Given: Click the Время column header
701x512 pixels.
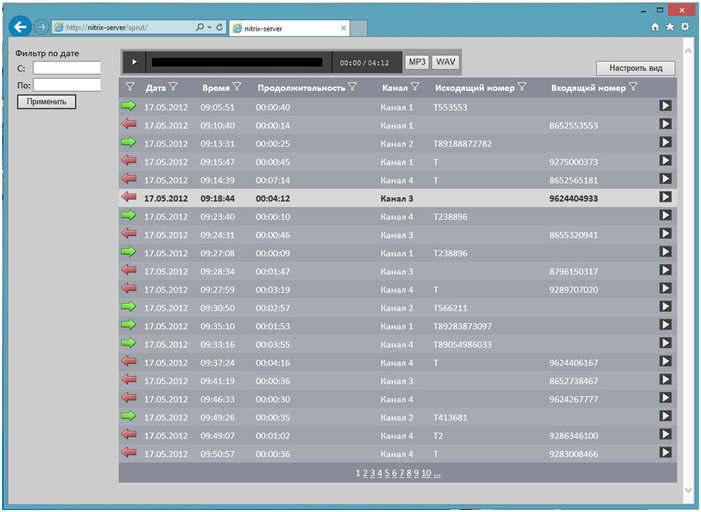Looking at the screenshot, I should [x=215, y=88].
